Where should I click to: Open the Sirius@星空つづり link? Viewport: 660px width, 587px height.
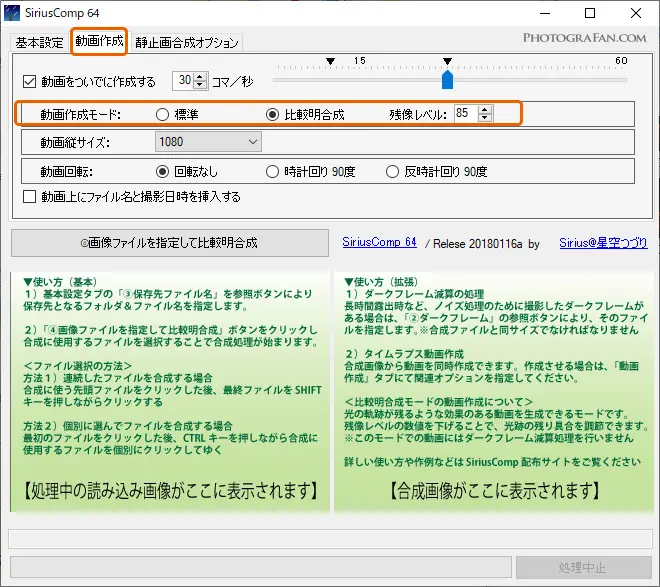tap(603, 243)
